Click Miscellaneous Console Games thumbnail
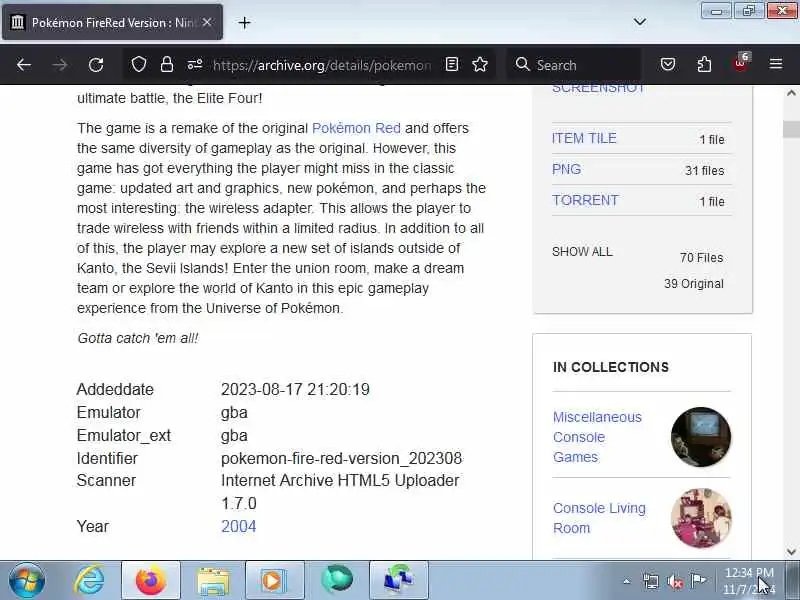Viewport: 800px width, 600px height. (x=701, y=437)
